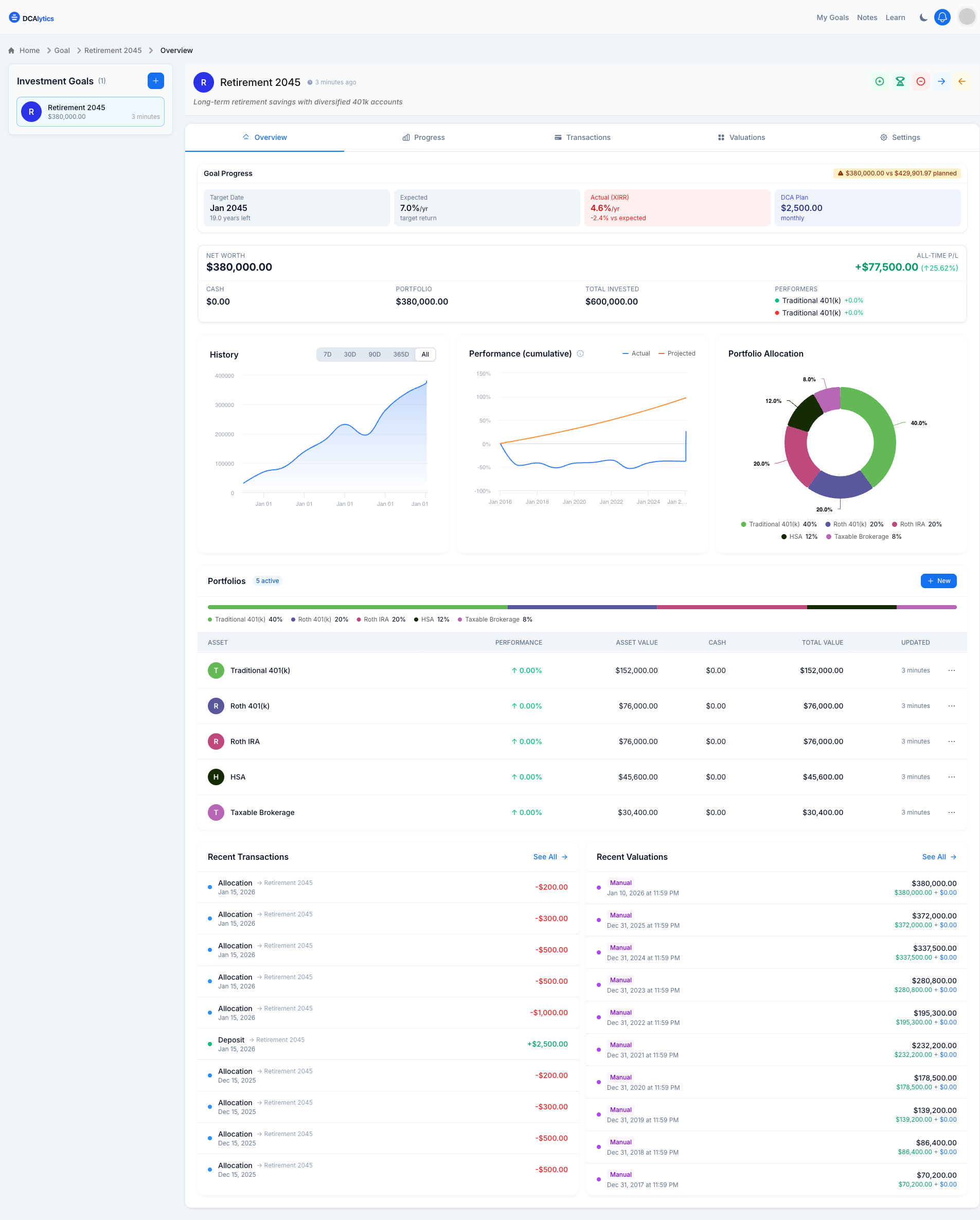The height and width of the screenshot is (1220, 980).
Task: Open the Valuations tab
Action: click(x=741, y=137)
